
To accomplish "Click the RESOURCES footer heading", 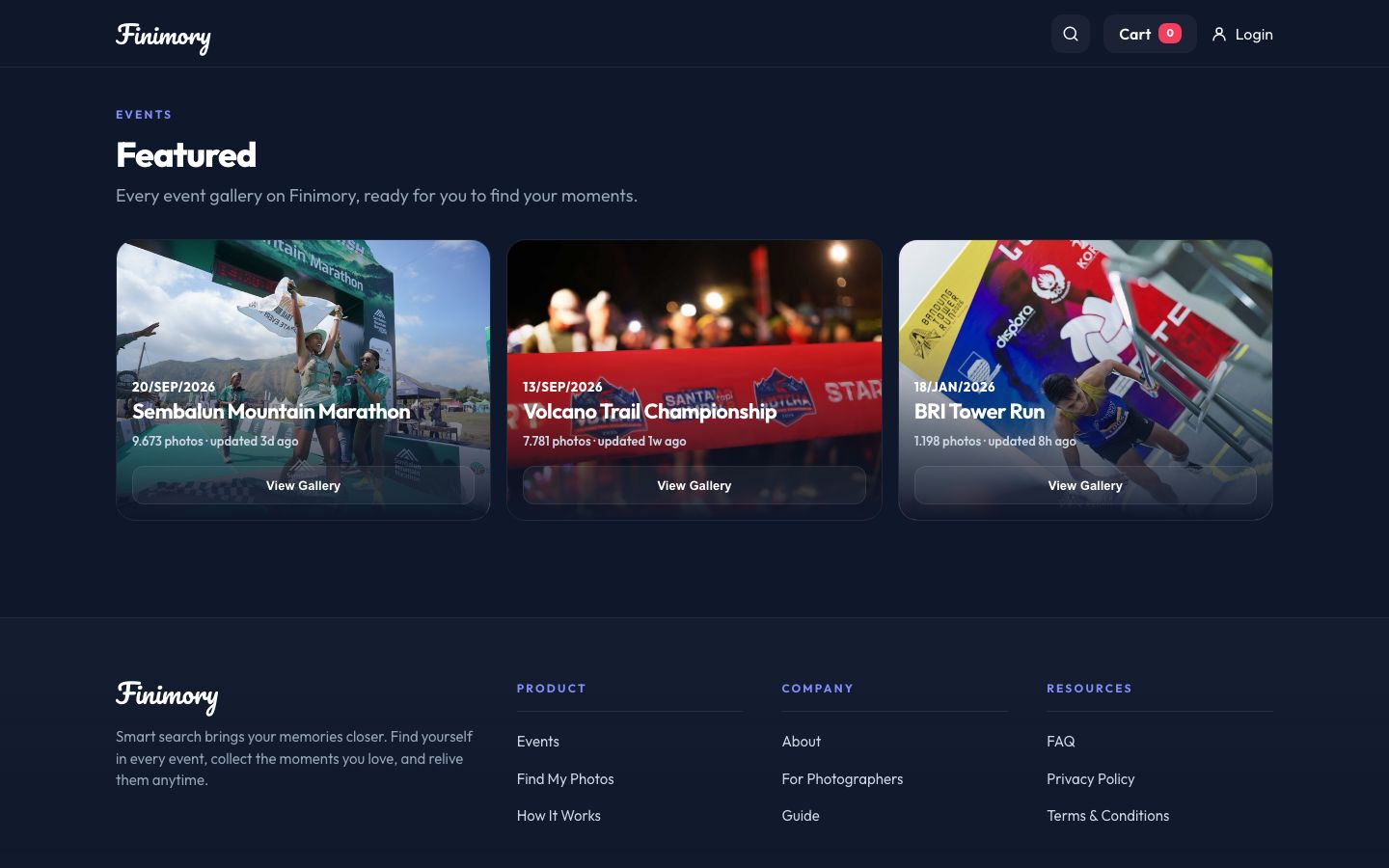I will tap(1090, 689).
